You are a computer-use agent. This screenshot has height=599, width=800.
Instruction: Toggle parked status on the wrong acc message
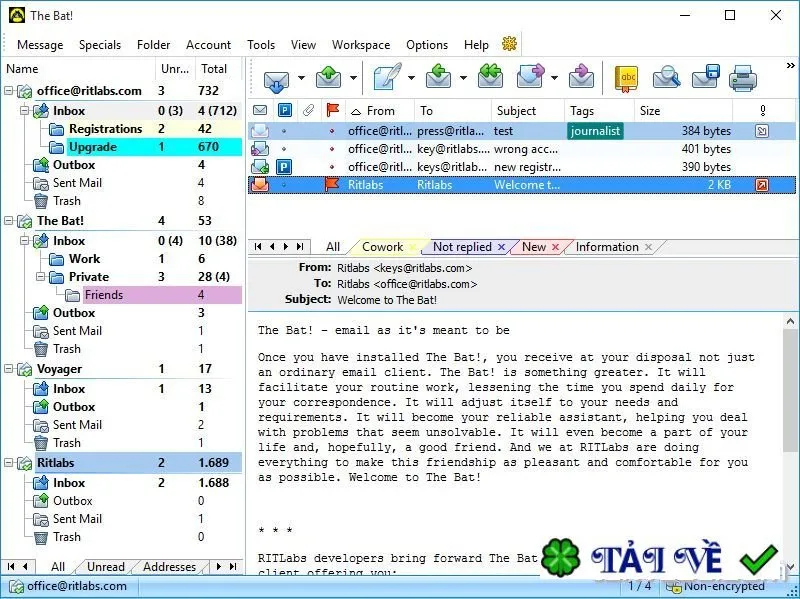284,149
